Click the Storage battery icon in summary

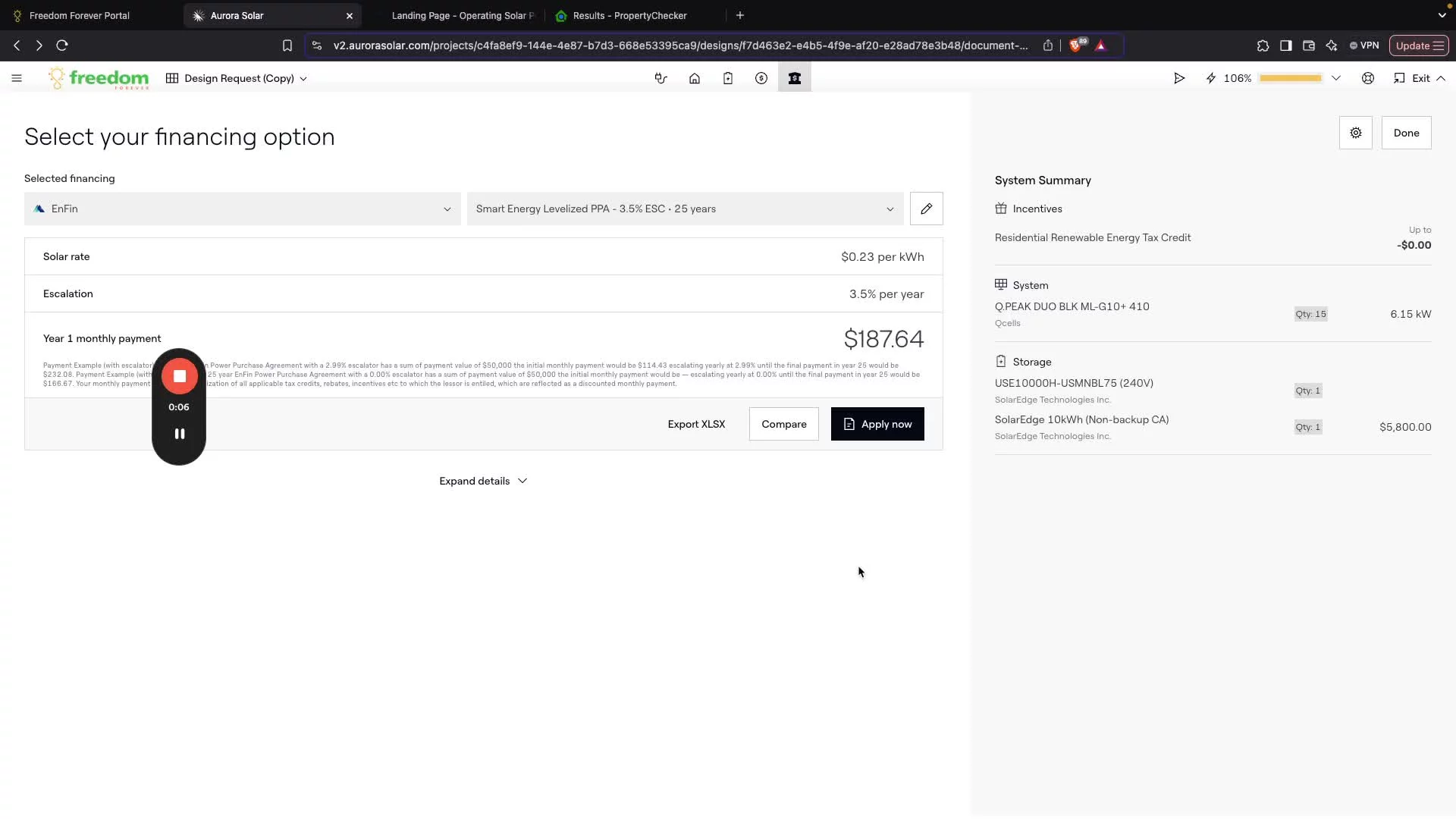1001,362
